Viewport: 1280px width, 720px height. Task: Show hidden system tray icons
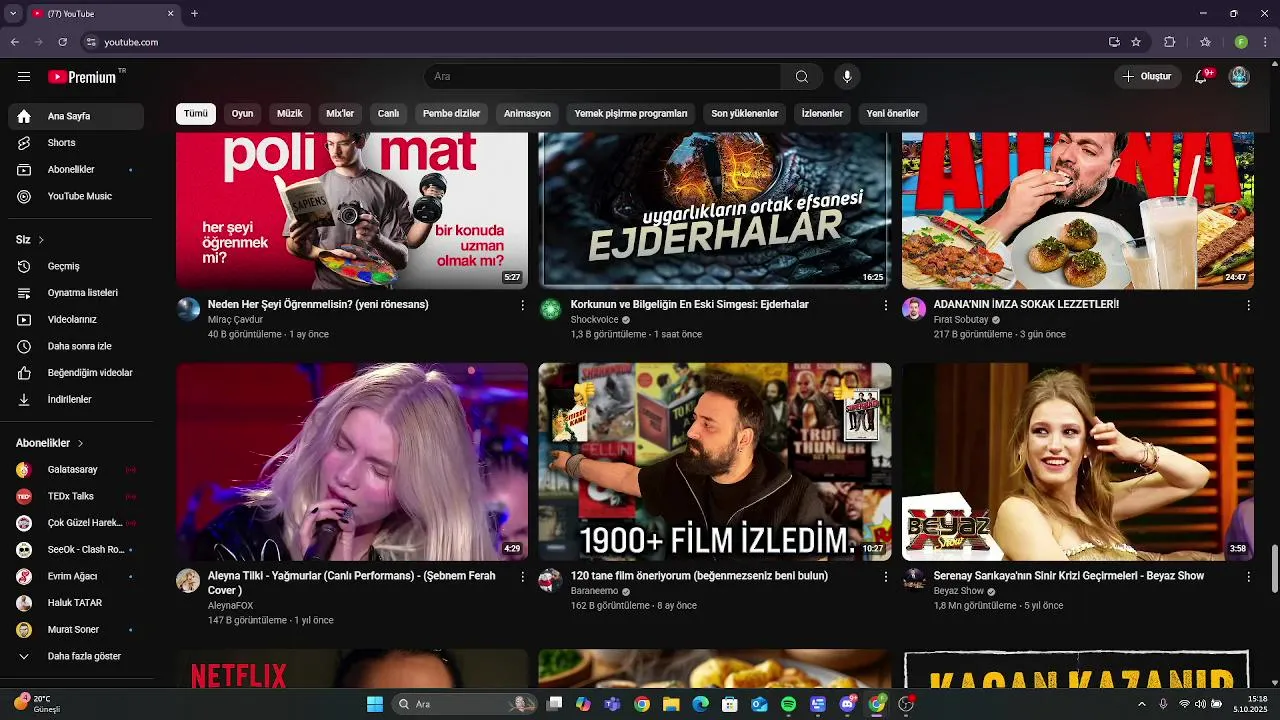click(1142, 704)
